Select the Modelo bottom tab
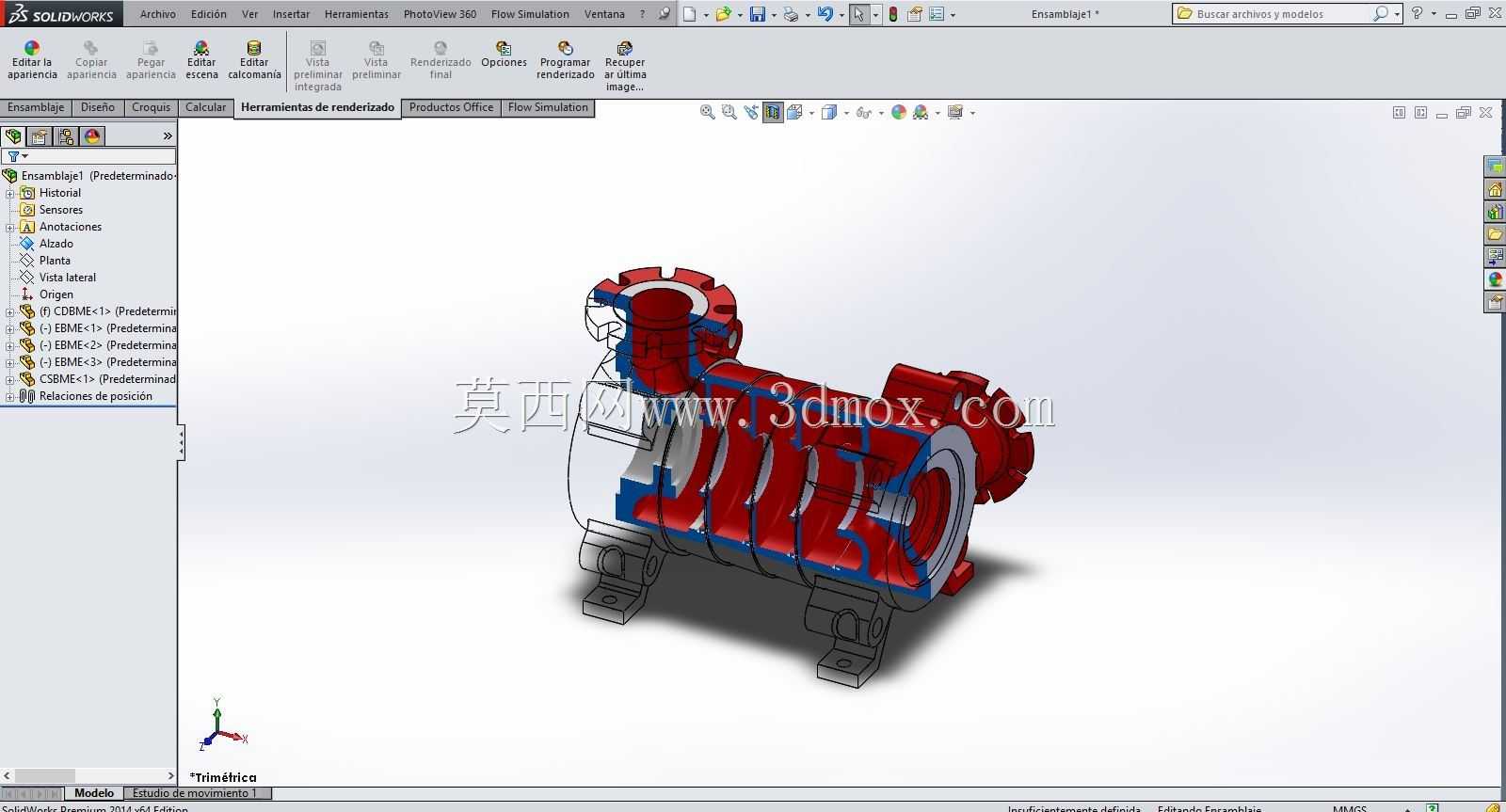 pyautogui.click(x=94, y=793)
